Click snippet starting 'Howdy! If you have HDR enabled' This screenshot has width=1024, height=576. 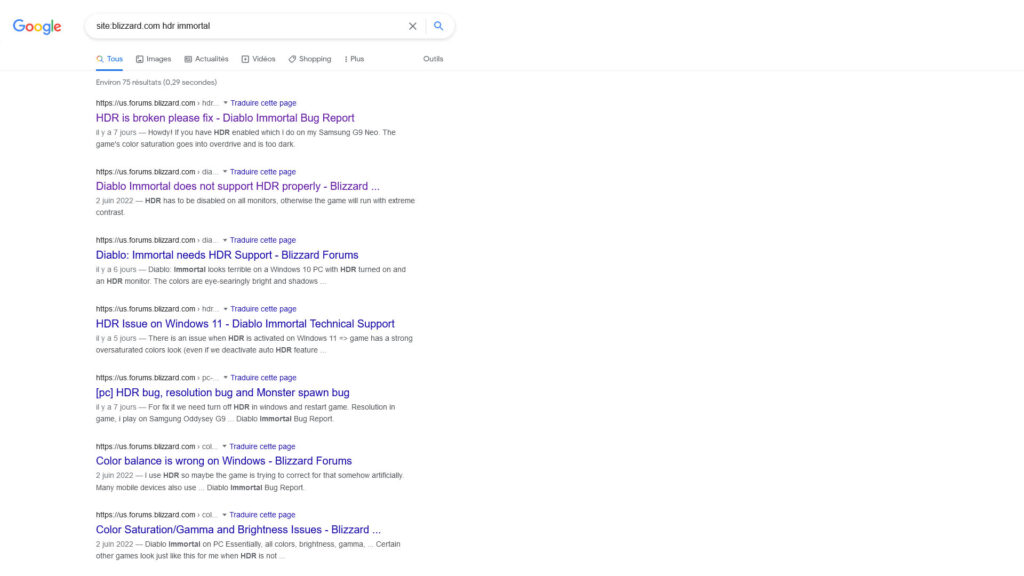pos(246,138)
